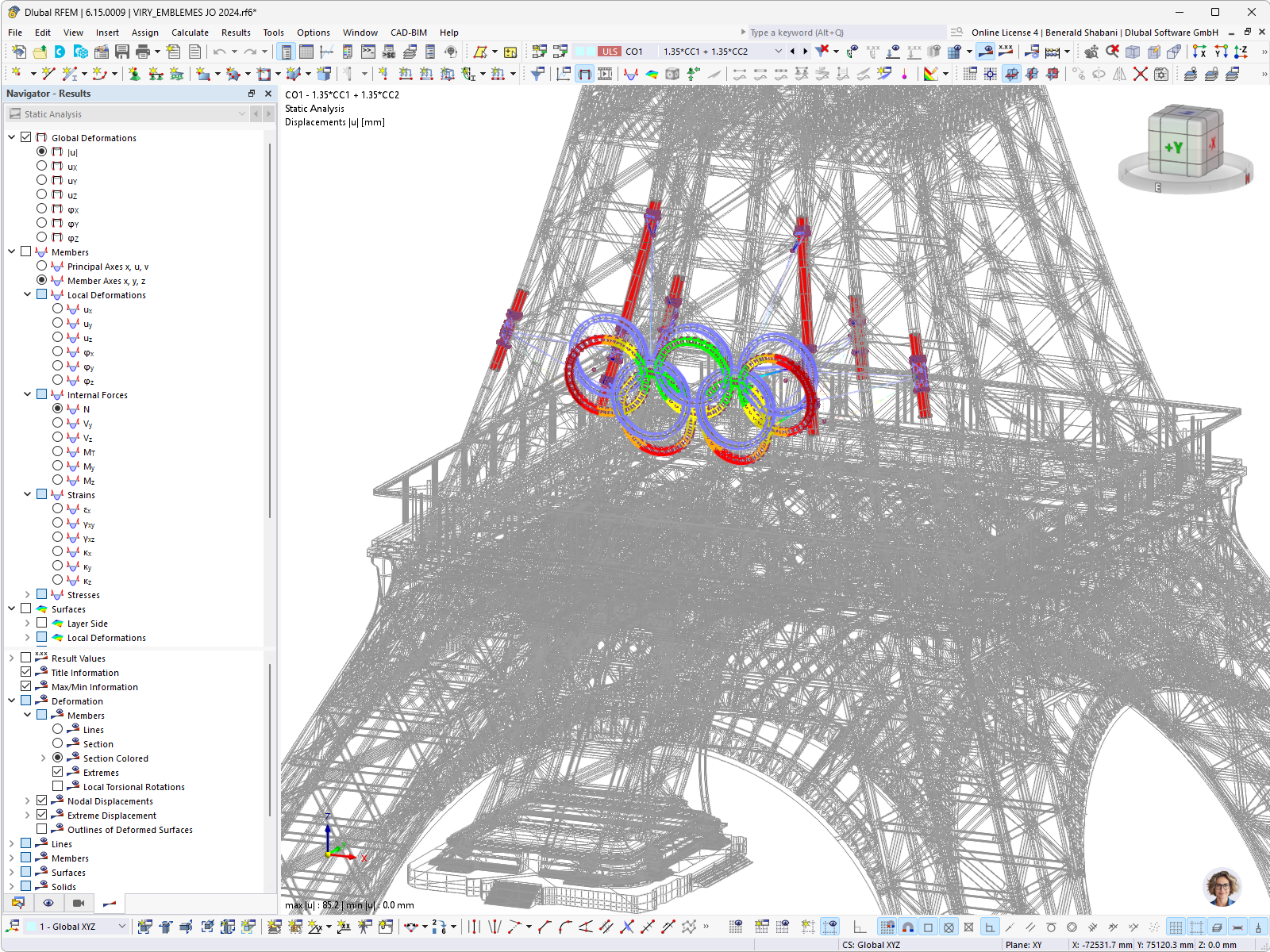This screenshot has height=952, width=1270.
Task: Uncheck the Title Information checkbox
Action: click(26, 672)
